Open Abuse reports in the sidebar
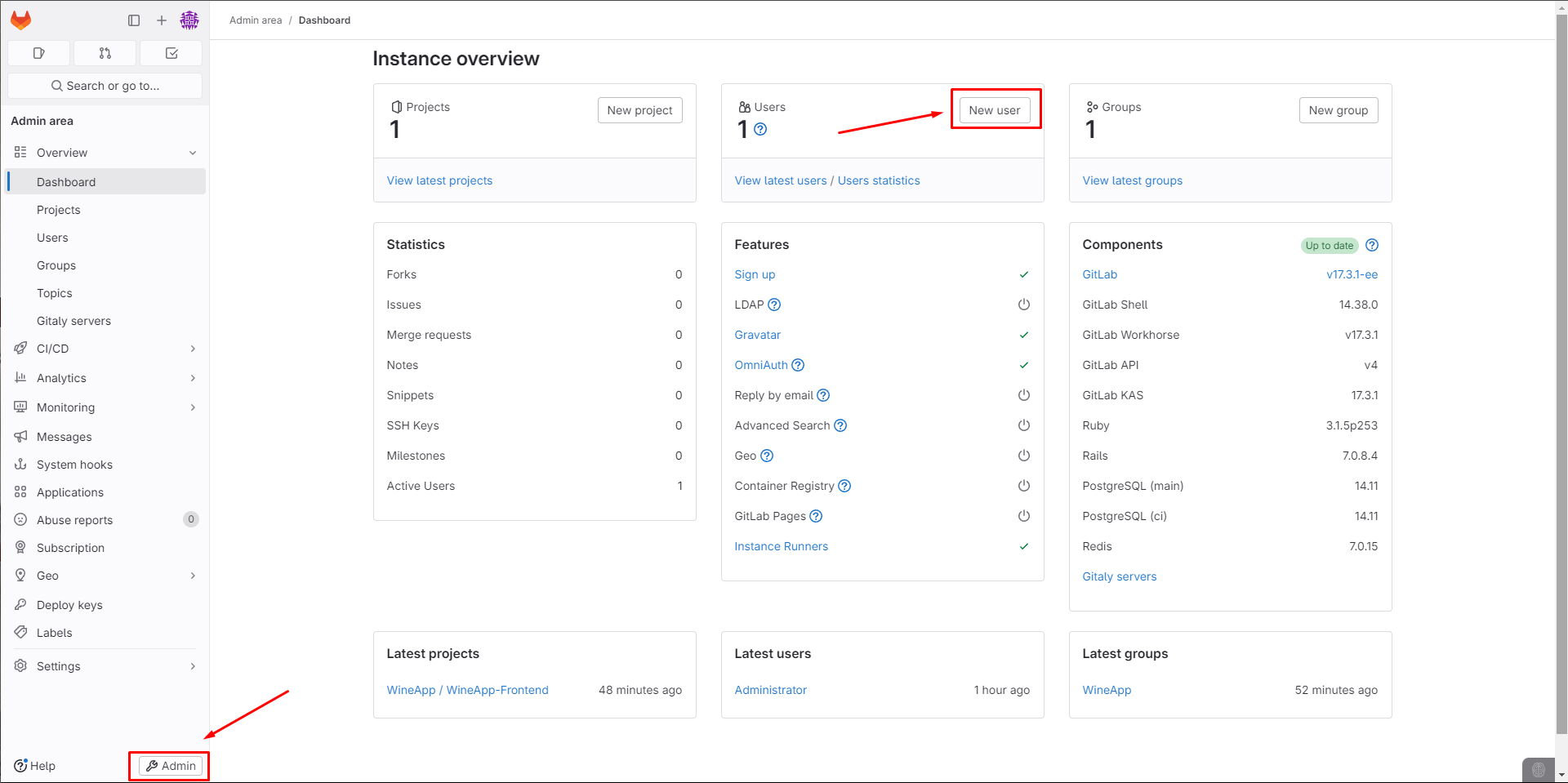 click(x=74, y=520)
